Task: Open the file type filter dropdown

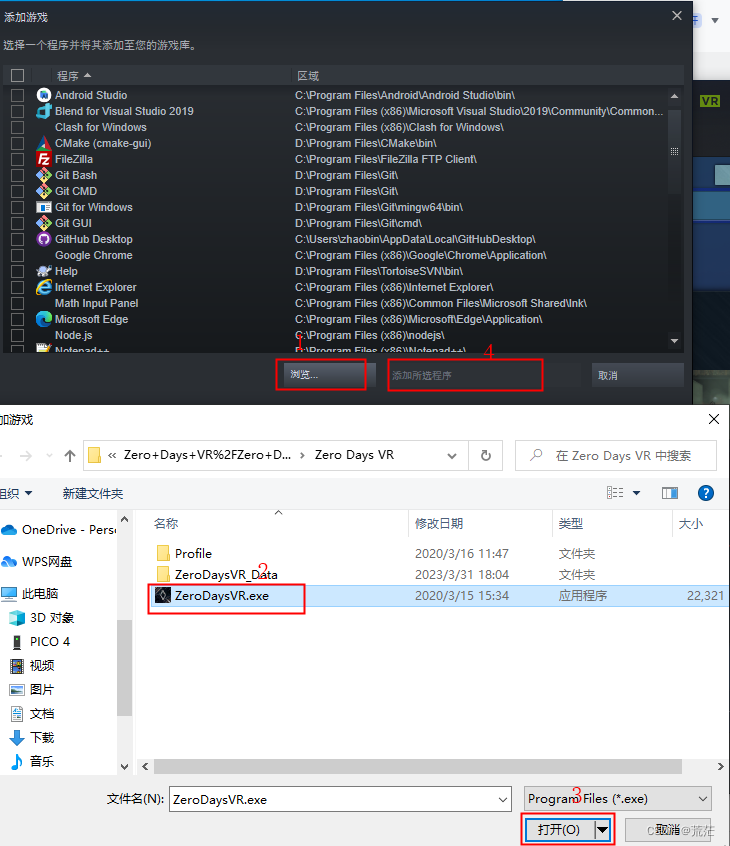Action: pyautogui.click(x=702, y=799)
